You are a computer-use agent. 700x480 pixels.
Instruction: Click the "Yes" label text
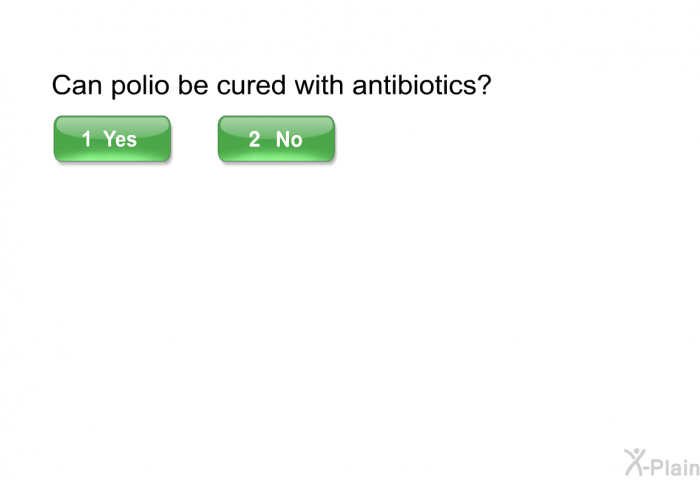click(x=120, y=139)
